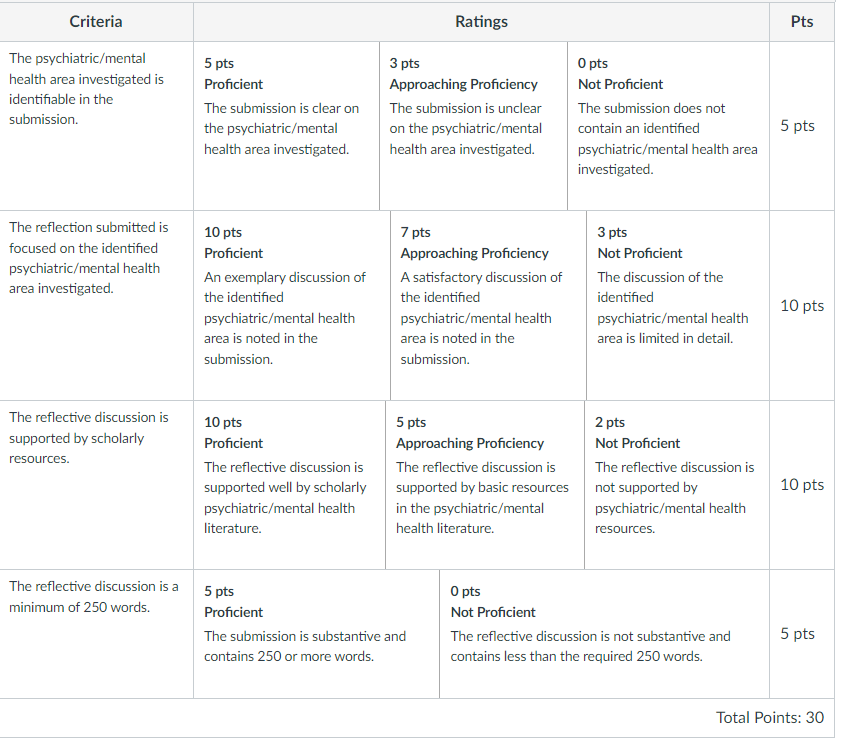Viewport: 844px width, 748px height.
Task: Choose the 3 pts Not Proficient limited detail cell
Action: coord(678,306)
